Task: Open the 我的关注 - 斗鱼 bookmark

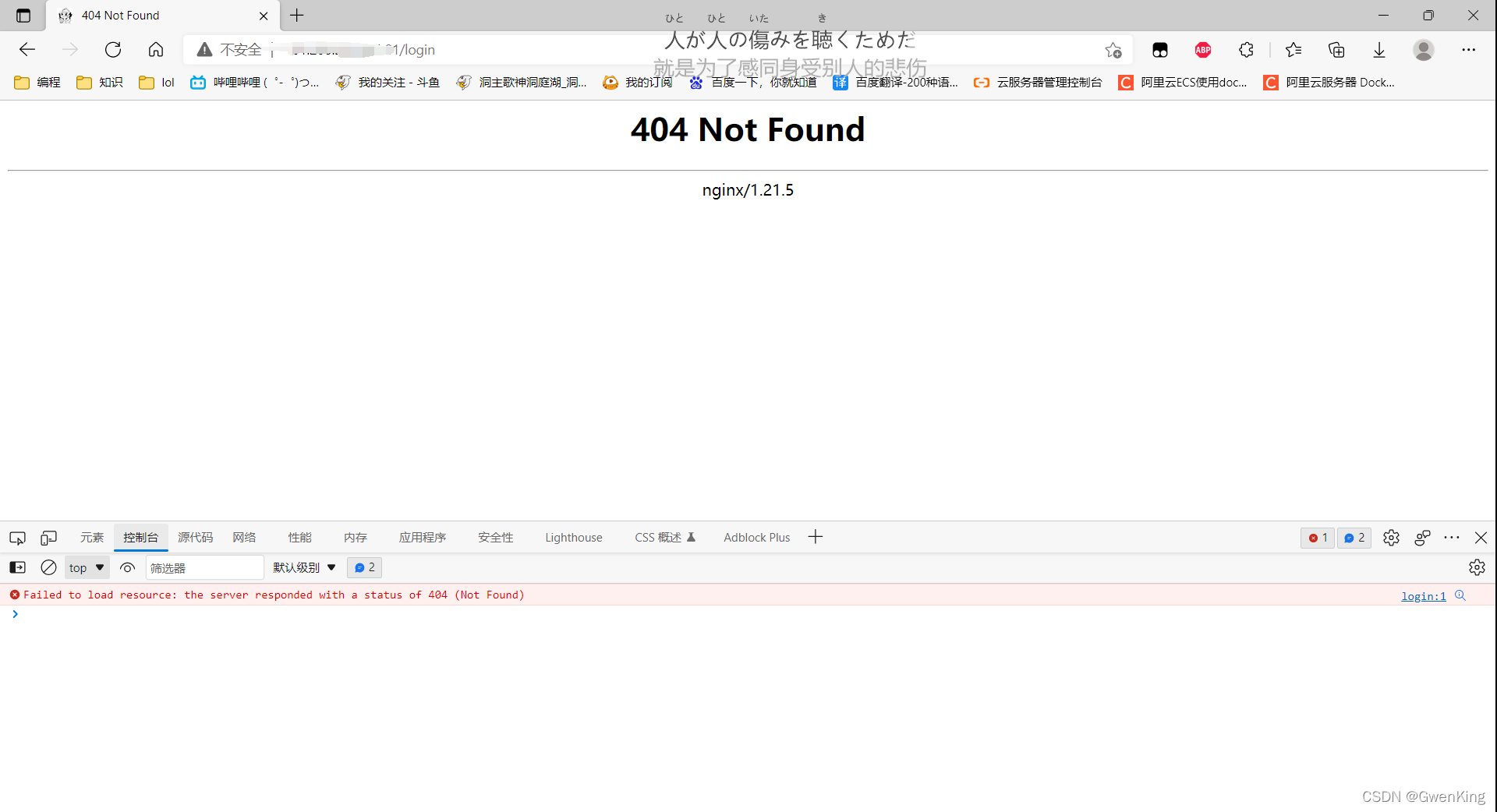Action: click(x=388, y=82)
